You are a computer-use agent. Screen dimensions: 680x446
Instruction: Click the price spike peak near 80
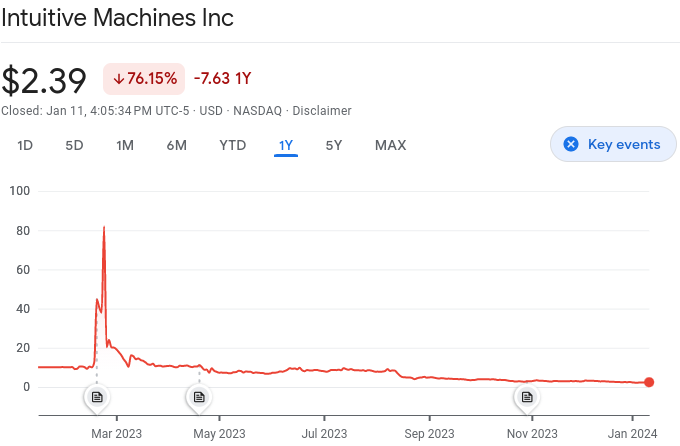point(104,228)
